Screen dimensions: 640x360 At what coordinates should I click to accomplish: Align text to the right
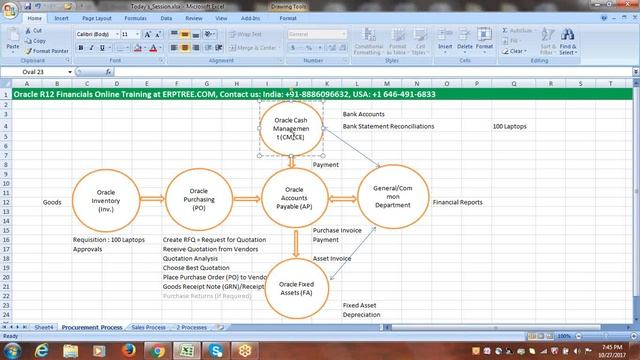point(196,48)
